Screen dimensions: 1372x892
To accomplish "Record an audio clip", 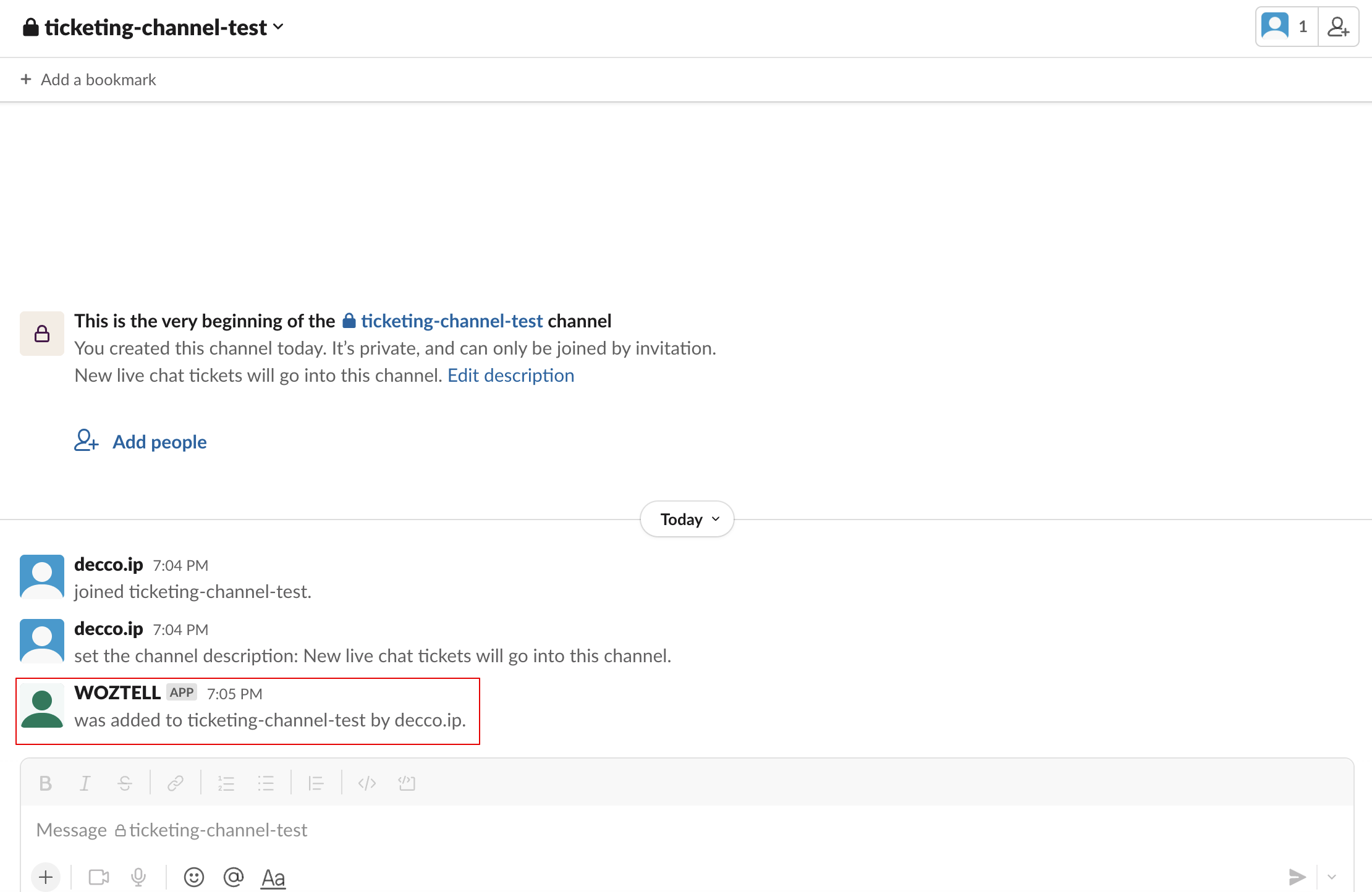I will click(x=138, y=877).
